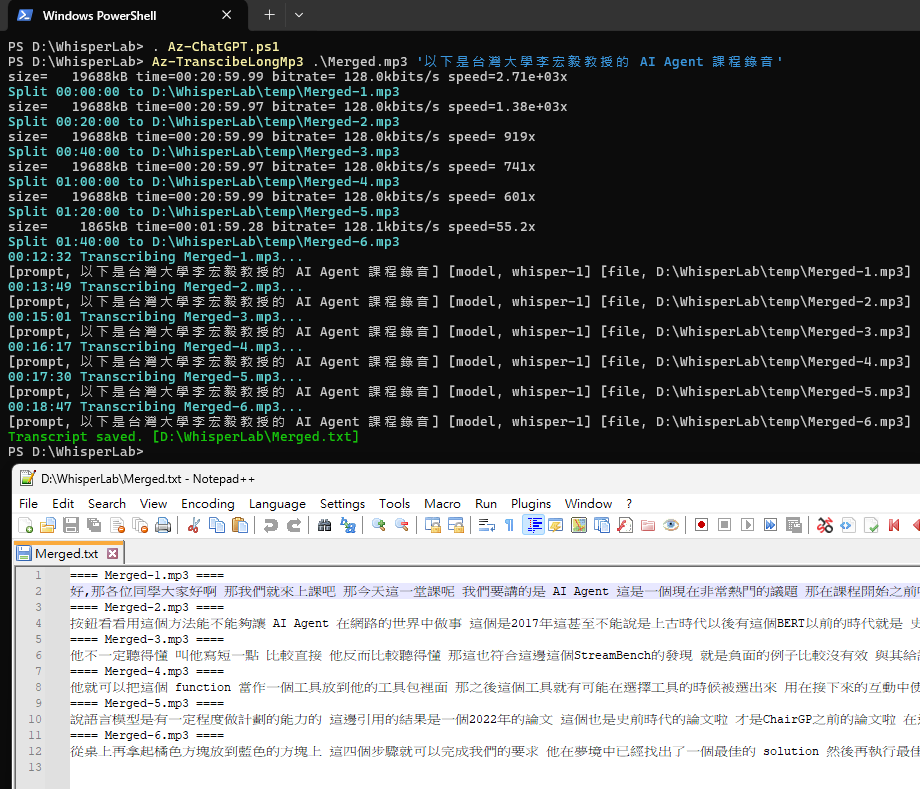Image resolution: width=920 pixels, height=789 pixels.
Task: Toggle the indent guide button
Action: 533,525
